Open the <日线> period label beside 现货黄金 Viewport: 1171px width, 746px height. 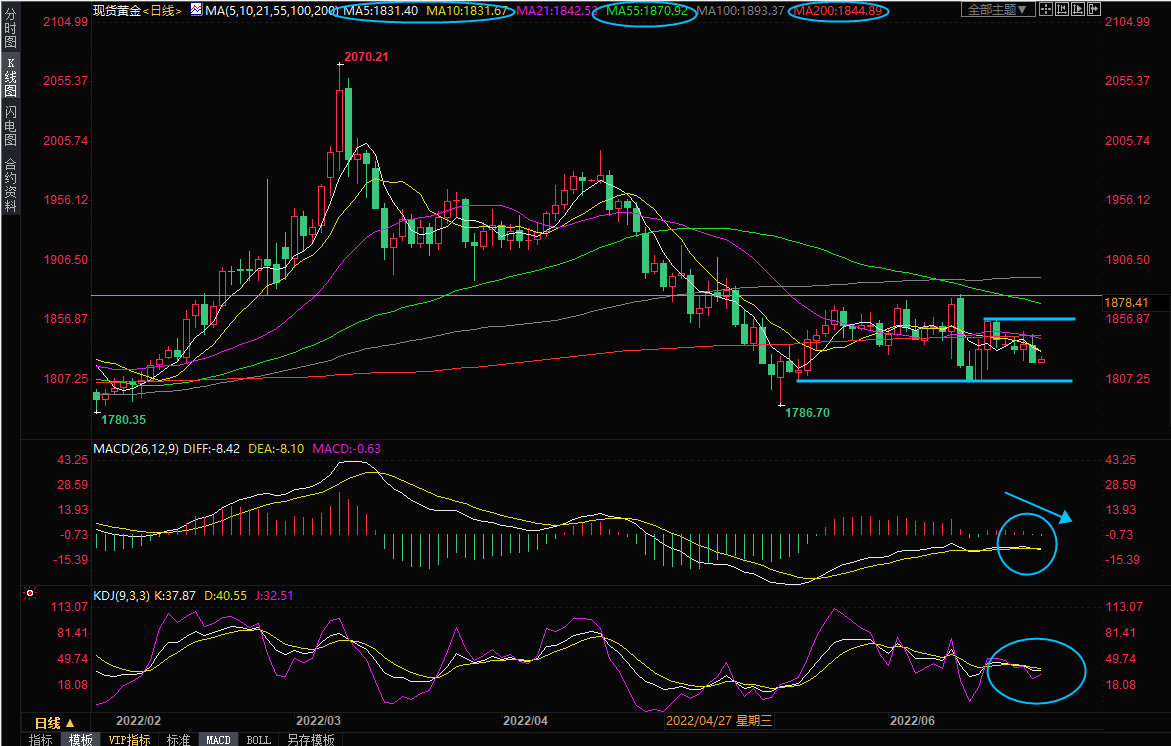tap(162, 10)
